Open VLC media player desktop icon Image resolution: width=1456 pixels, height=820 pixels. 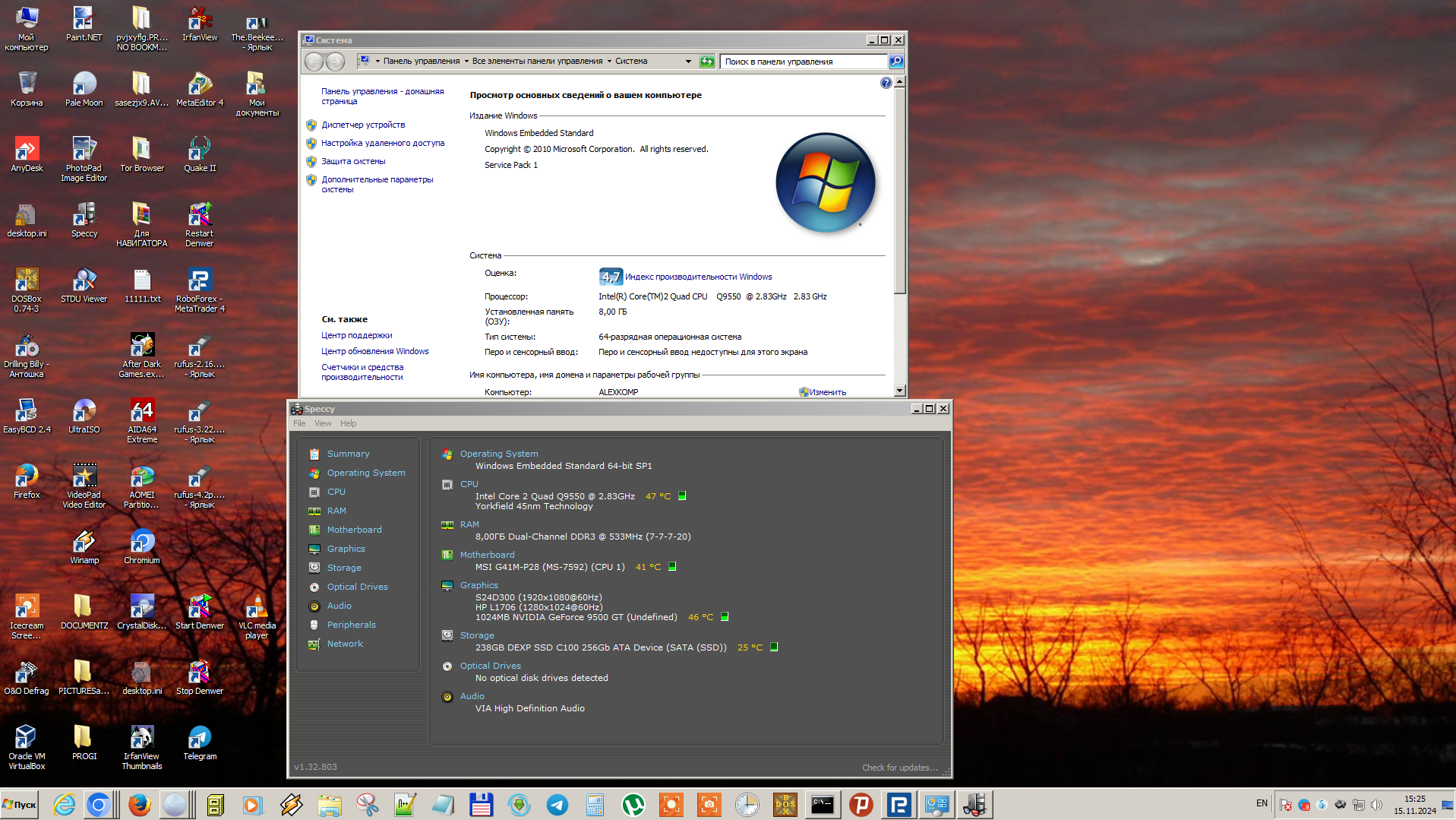click(257, 616)
